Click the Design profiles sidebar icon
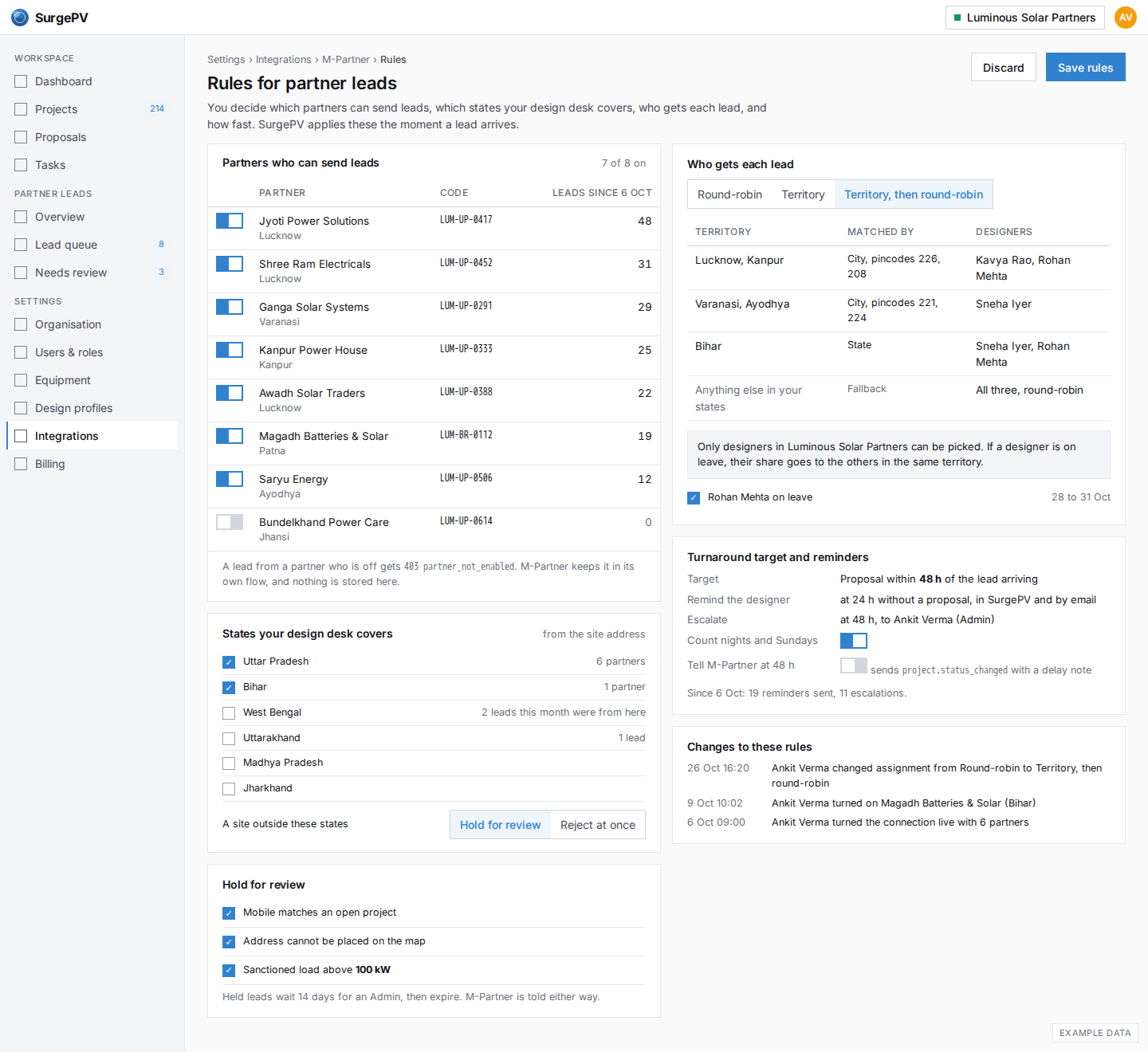This screenshot has height=1052, width=1148. [21, 408]
